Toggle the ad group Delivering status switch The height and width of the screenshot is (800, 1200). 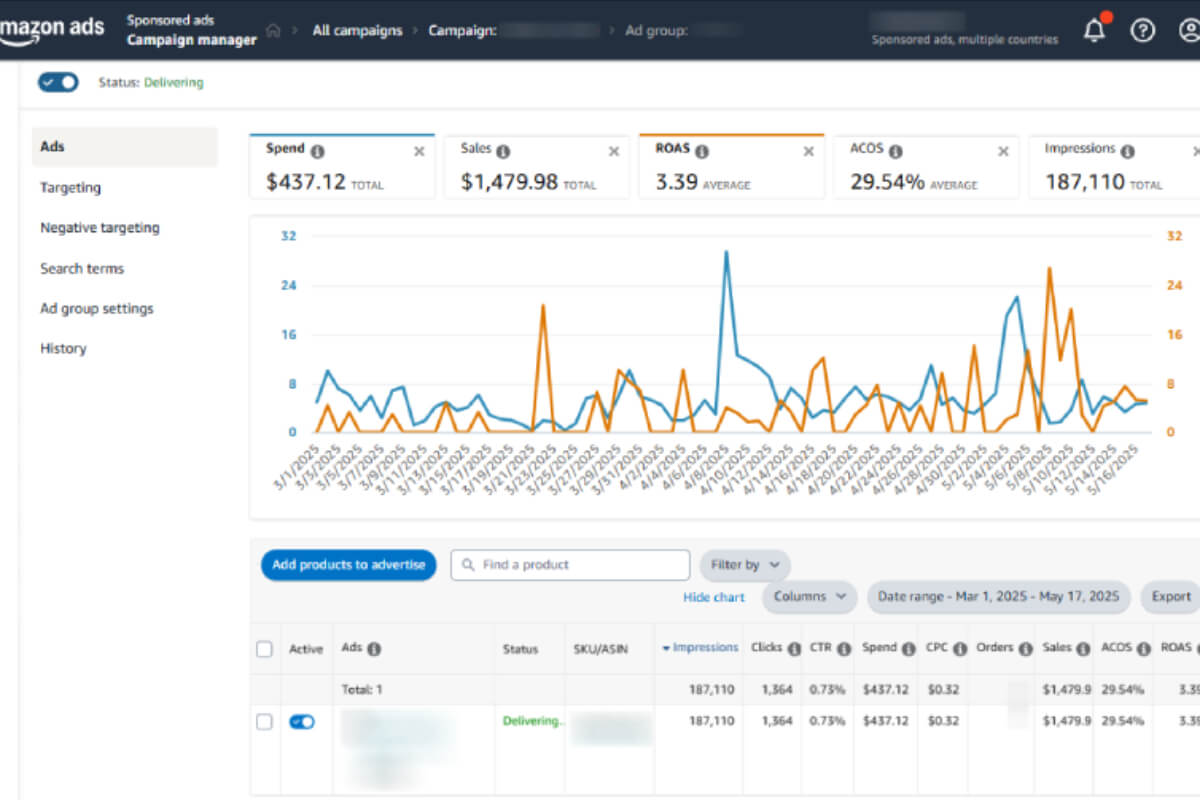[58, 82]
